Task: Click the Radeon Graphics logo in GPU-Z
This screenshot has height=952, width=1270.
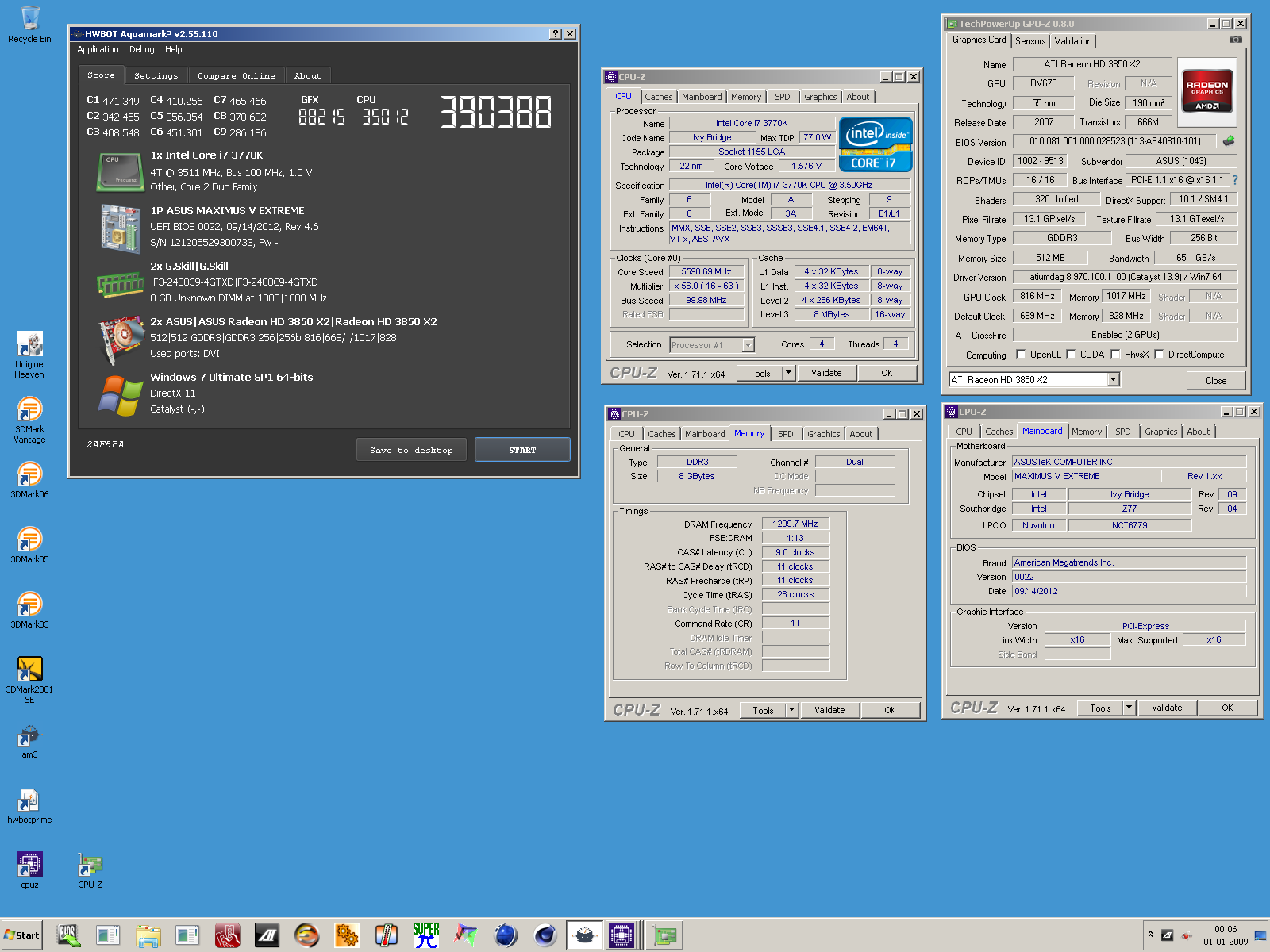Action: pyautogui.click(x=1206, y=94)
